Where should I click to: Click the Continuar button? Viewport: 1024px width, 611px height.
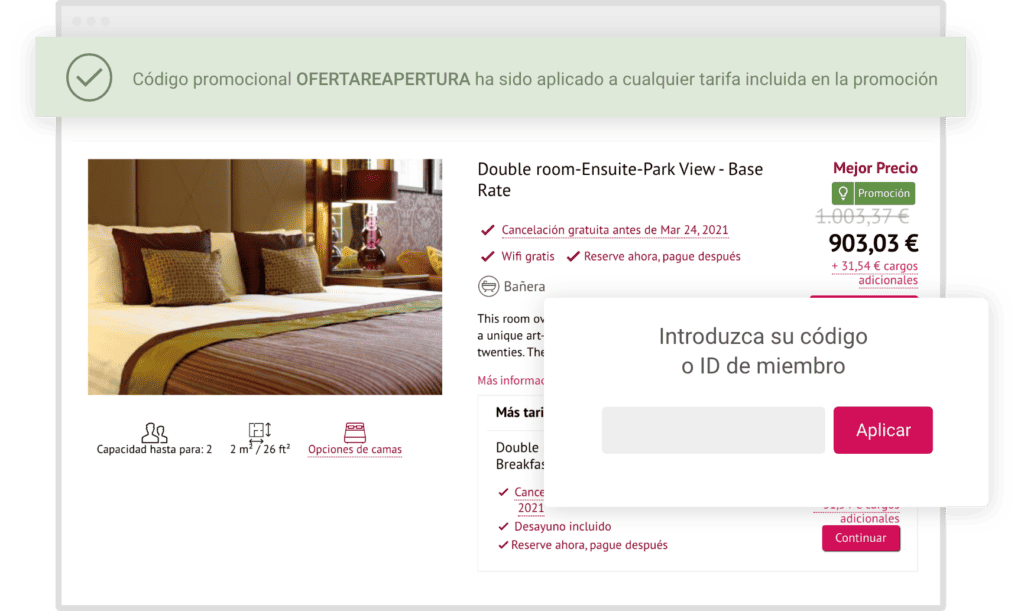[x=861, y=538]
